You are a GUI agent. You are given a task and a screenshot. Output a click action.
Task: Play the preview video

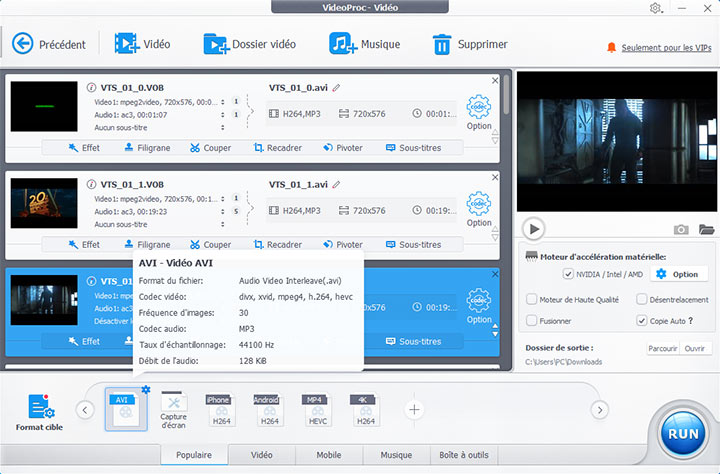pyautogui.click(x=534, y=229)
